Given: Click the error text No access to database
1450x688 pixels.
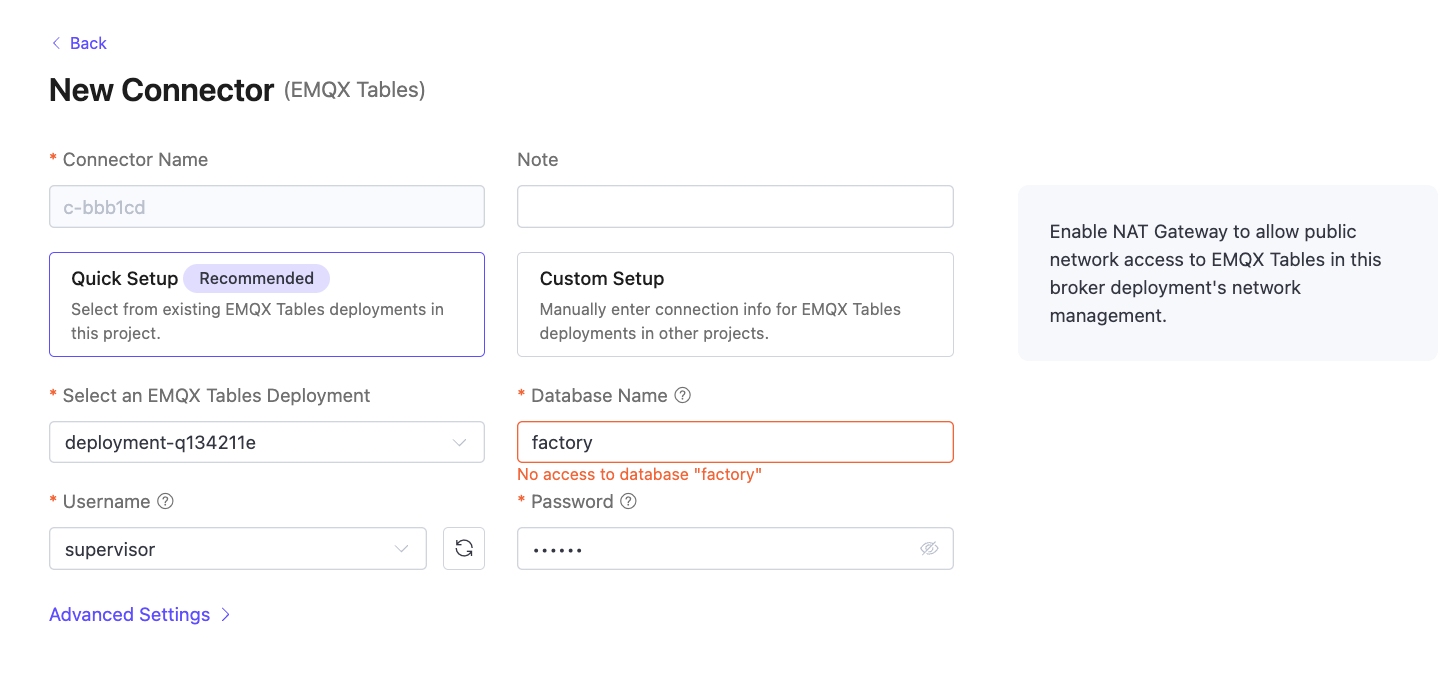Looking at the screenshot, I should point(640,474).
